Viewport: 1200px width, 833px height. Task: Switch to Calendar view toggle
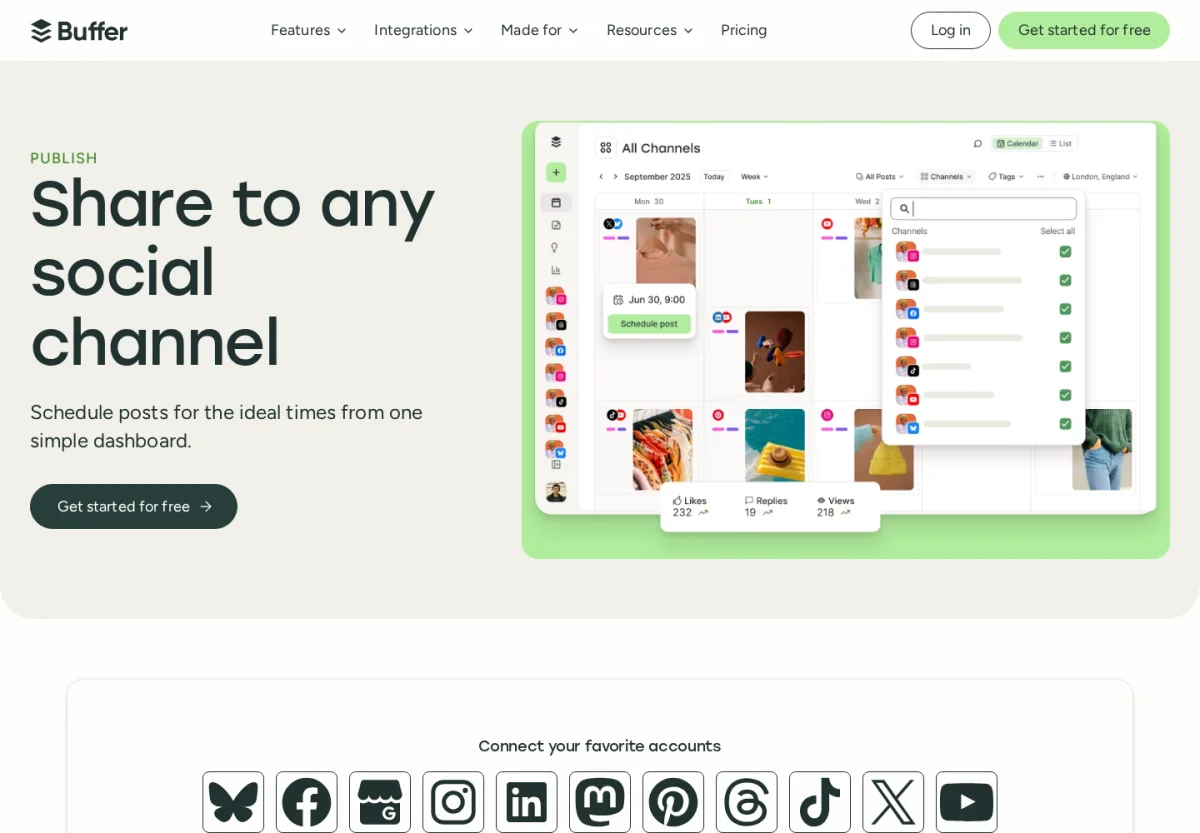pos(1017,144)
